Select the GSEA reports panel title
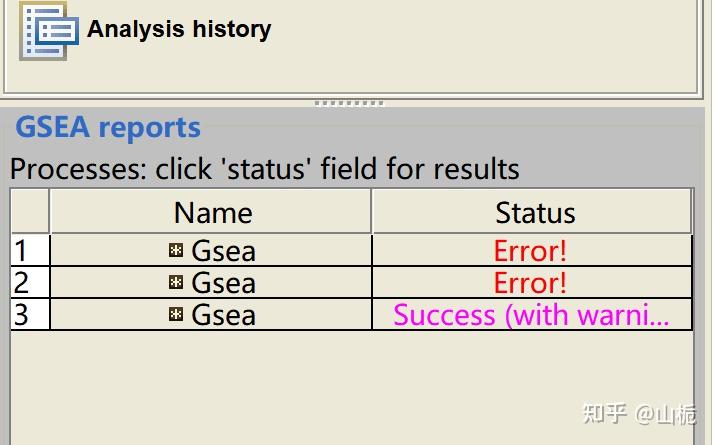 tap(108, 128)
